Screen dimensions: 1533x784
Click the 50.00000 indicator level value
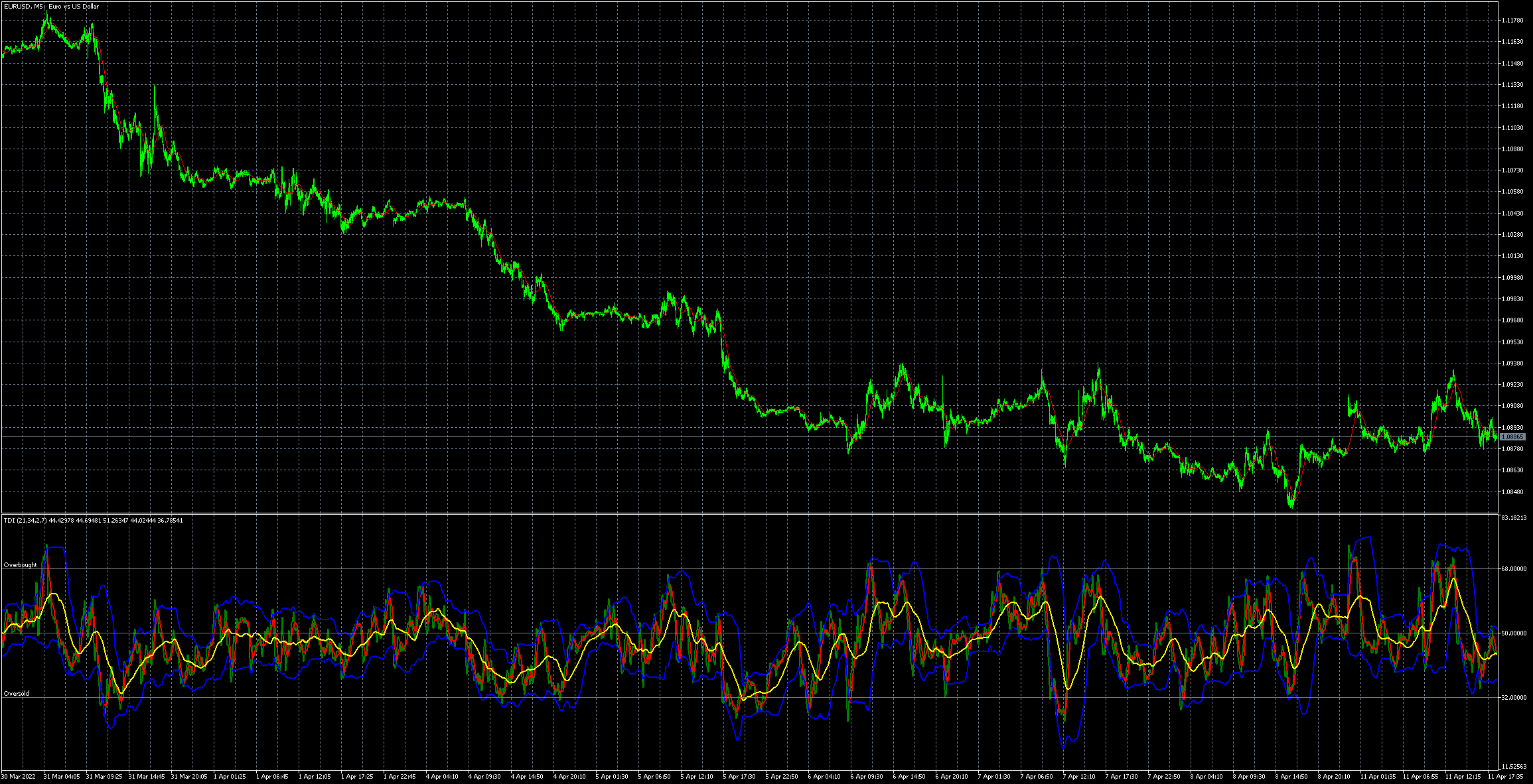point(1514,633)
